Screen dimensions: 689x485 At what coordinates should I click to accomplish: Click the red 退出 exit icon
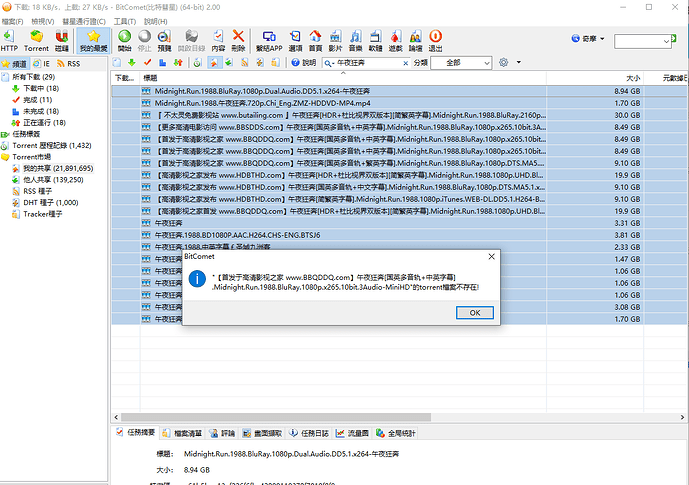(435, 40)
